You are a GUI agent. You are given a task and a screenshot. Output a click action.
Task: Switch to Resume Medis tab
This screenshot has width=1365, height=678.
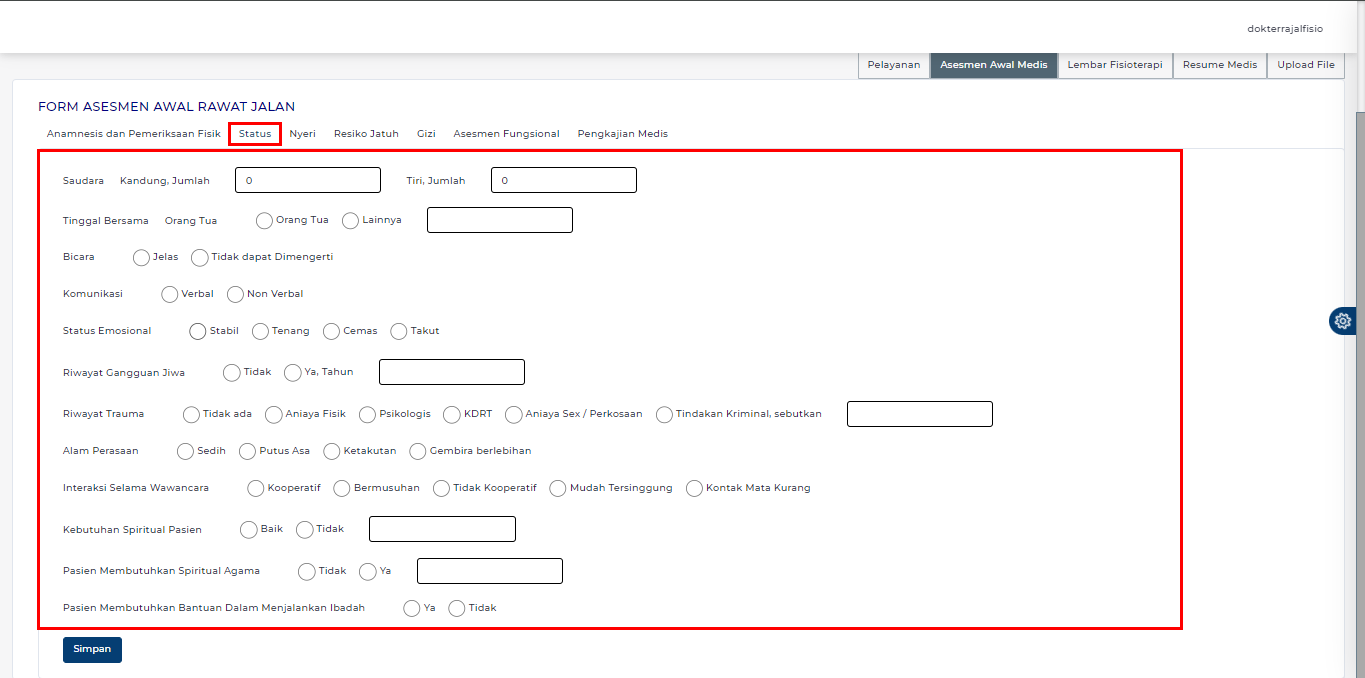tap(1219, 65)
